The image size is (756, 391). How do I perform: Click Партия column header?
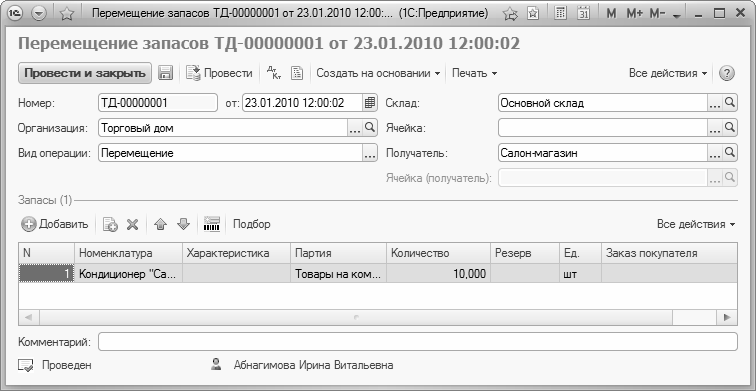(338, 253)
